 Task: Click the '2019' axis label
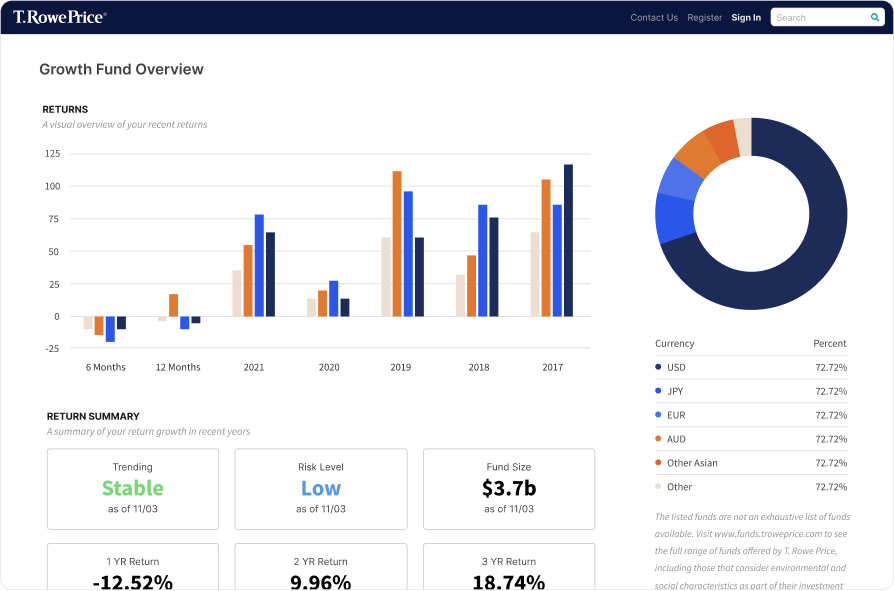(400, 368)
